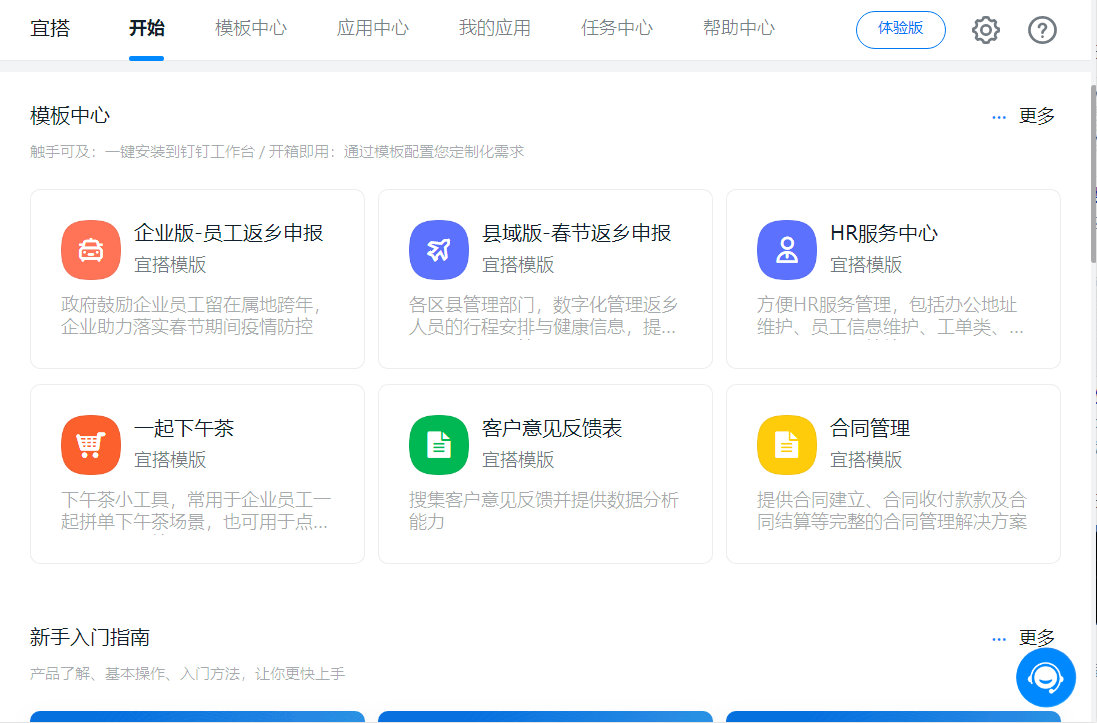The width and height of the screenshot is (1097, 723).
Task: Open the 客户意见反馈表 document icon
Action: tap(439, 444)
